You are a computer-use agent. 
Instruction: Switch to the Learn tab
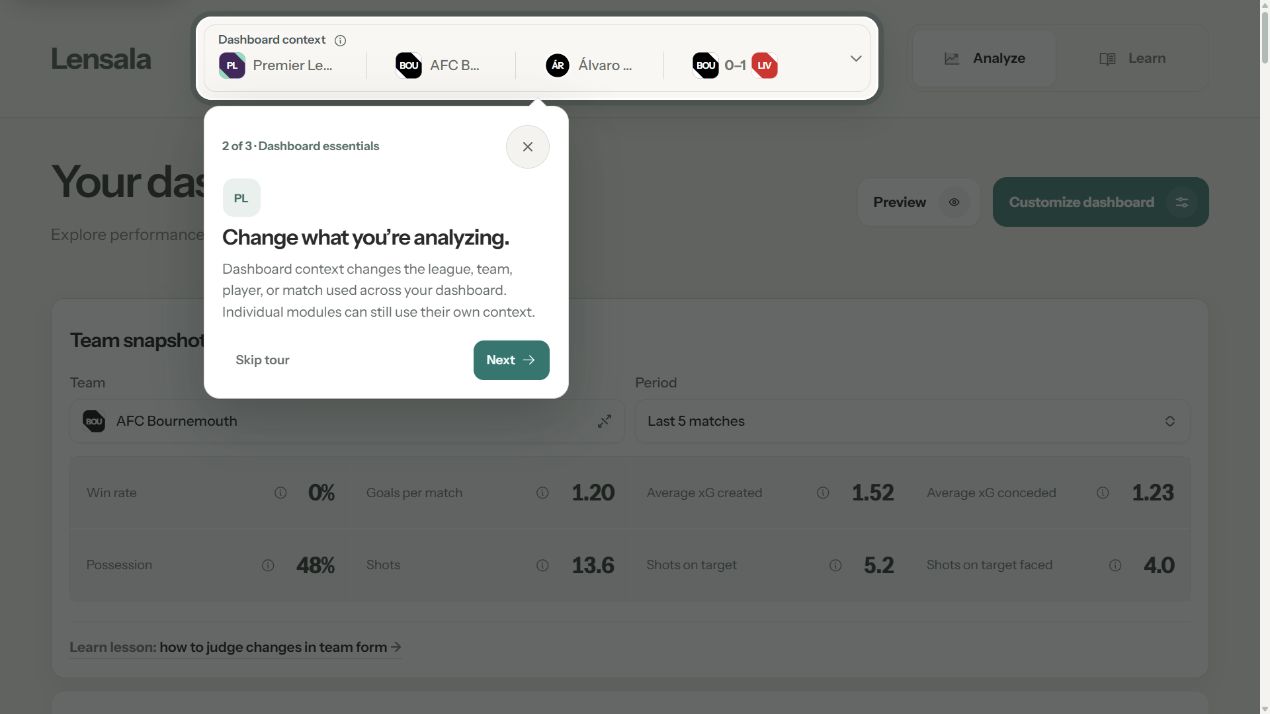1132,58
